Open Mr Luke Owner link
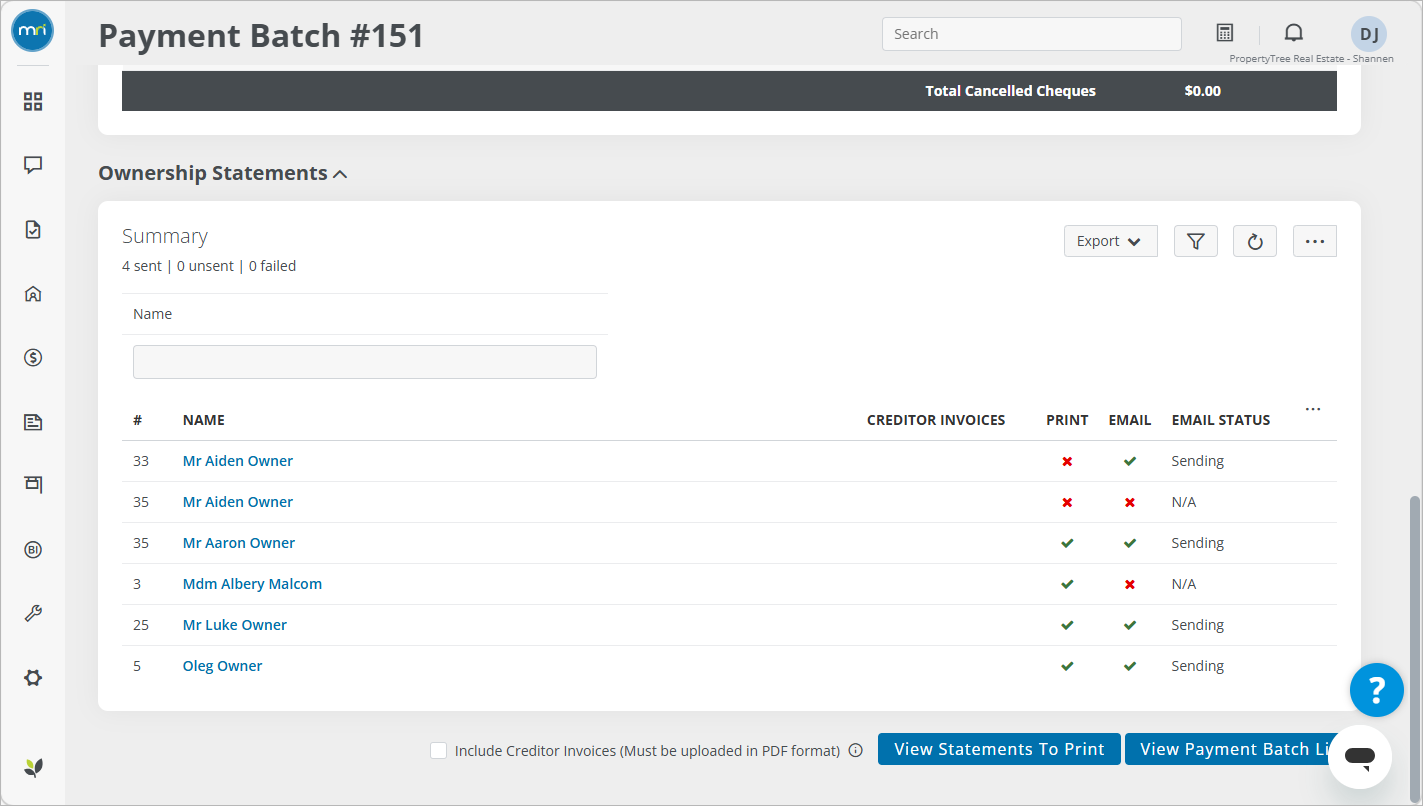 tap(235, 625)
